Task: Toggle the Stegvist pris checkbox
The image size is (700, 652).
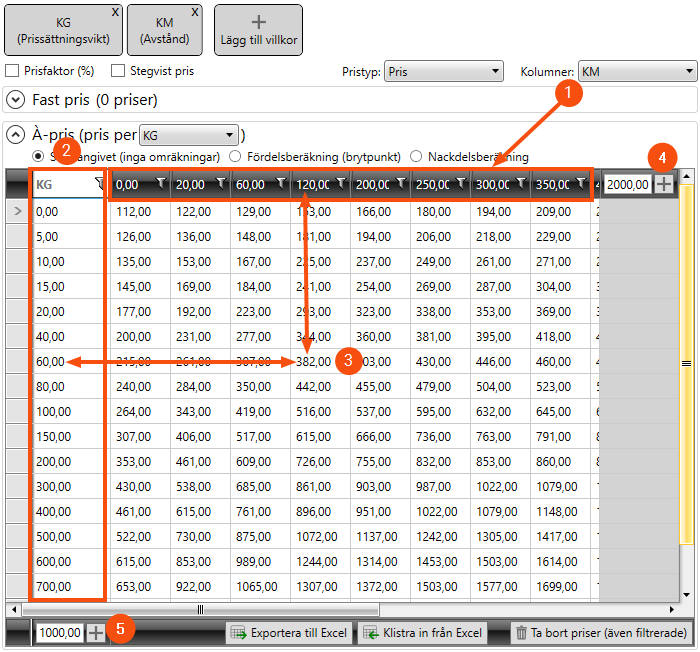Action: click(118, 71)
